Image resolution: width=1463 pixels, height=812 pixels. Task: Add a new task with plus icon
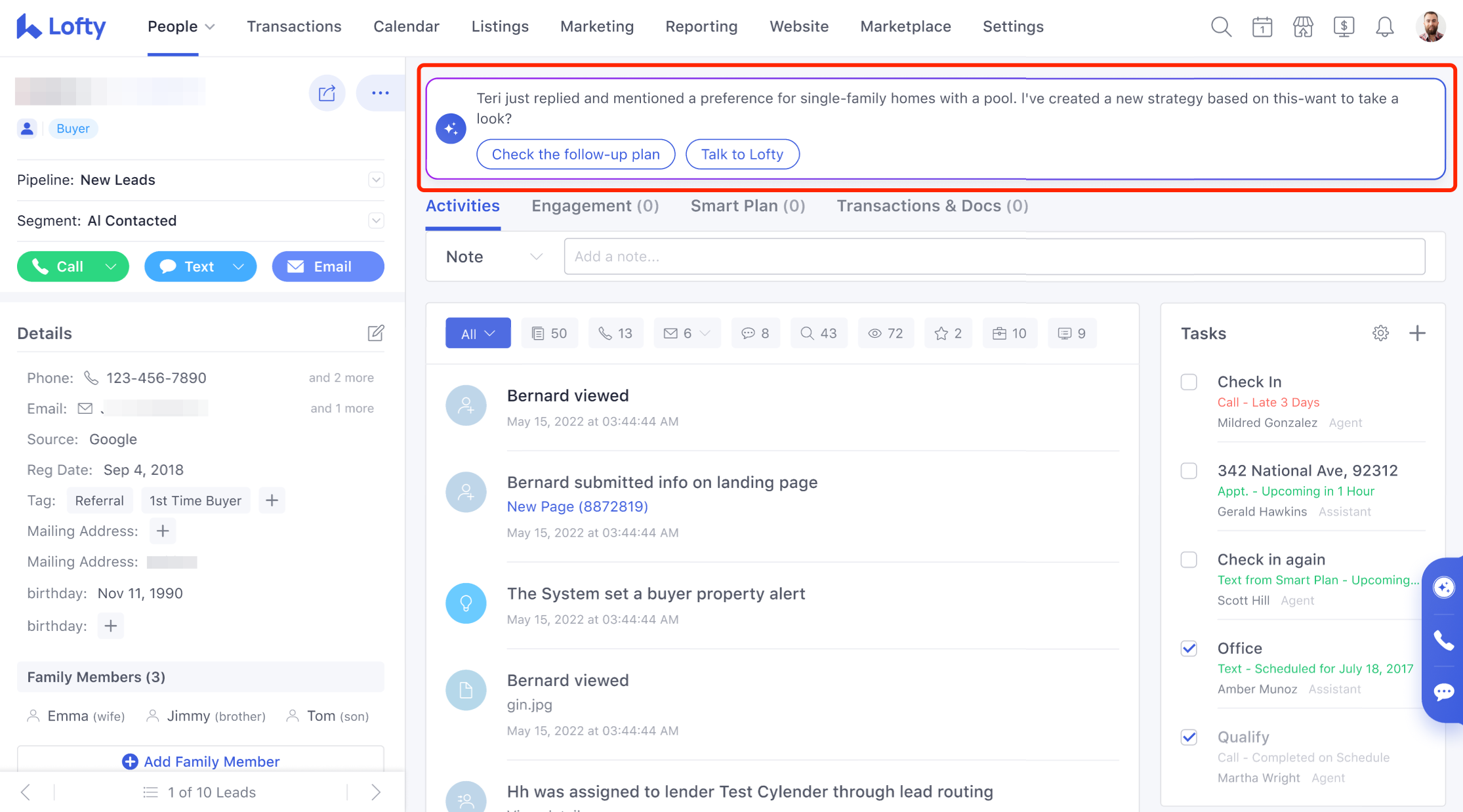[x=1417, y=333]
